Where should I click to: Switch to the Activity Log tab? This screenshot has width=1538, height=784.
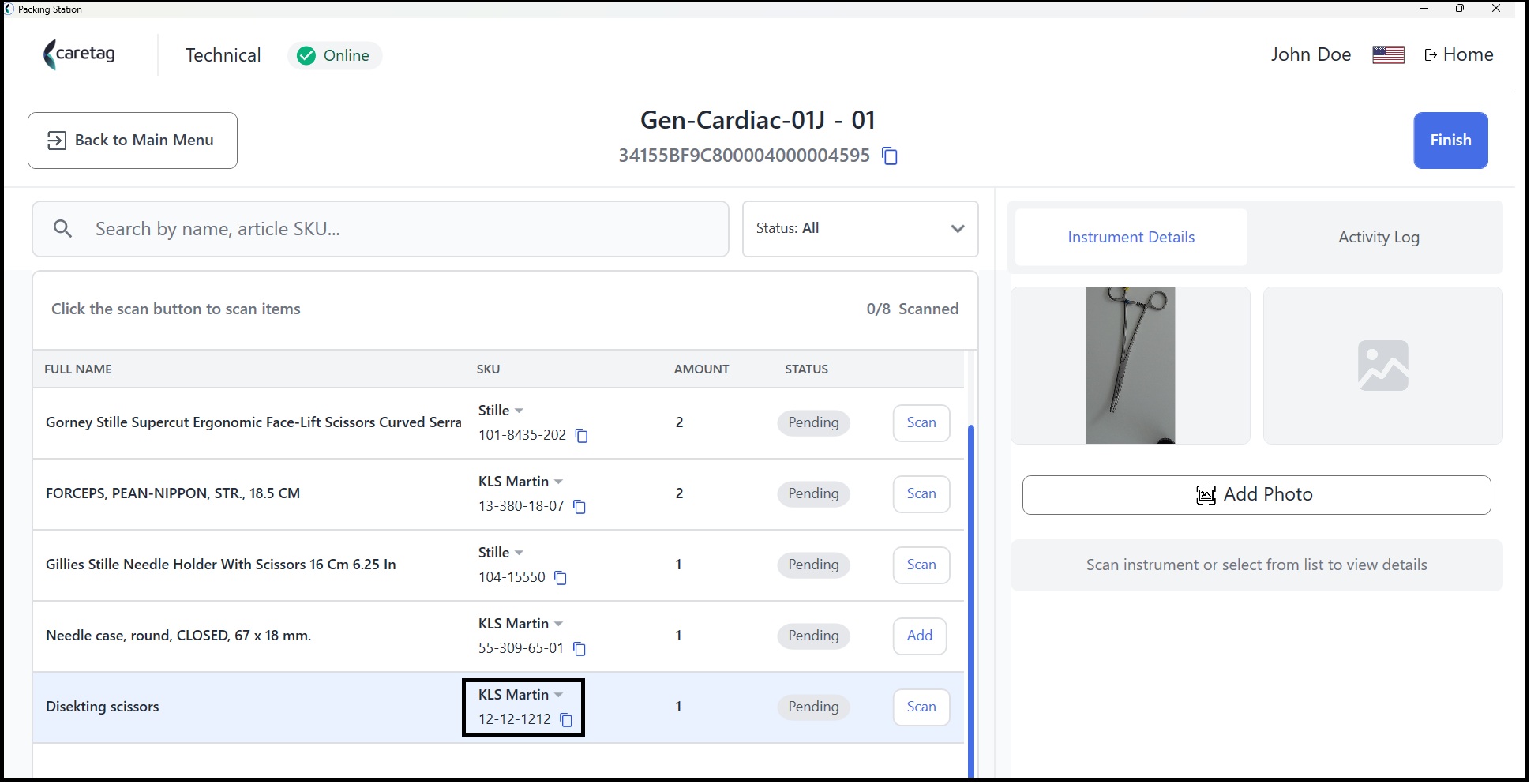coord(1379,238)
